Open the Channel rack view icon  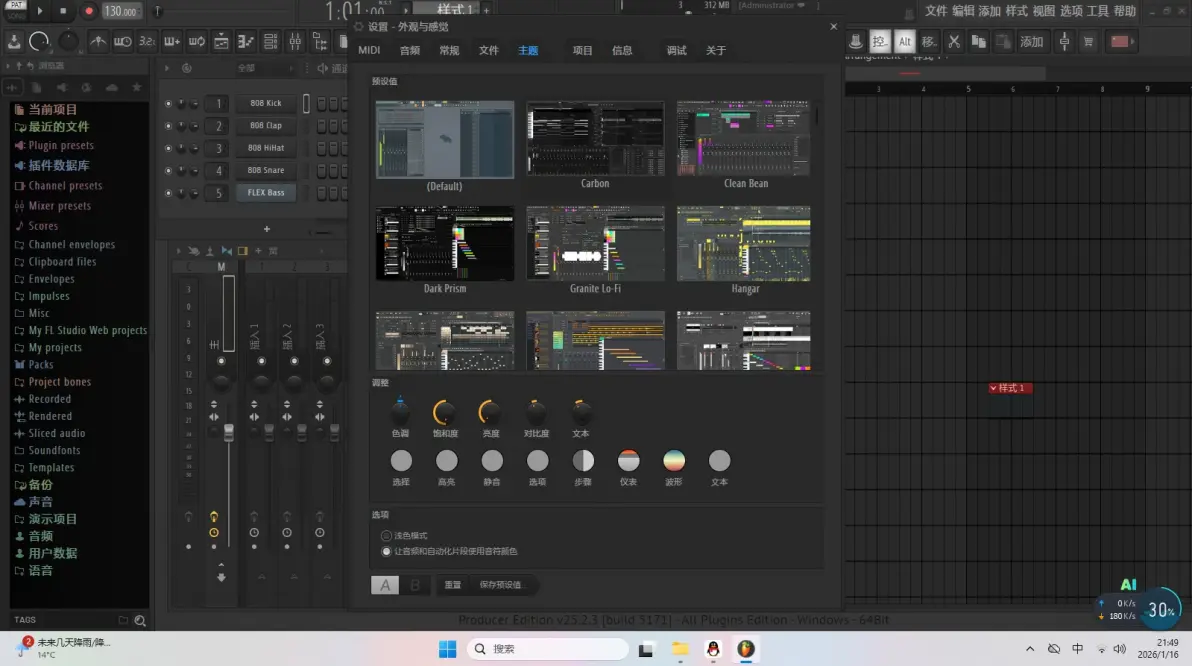coord(271,42)
